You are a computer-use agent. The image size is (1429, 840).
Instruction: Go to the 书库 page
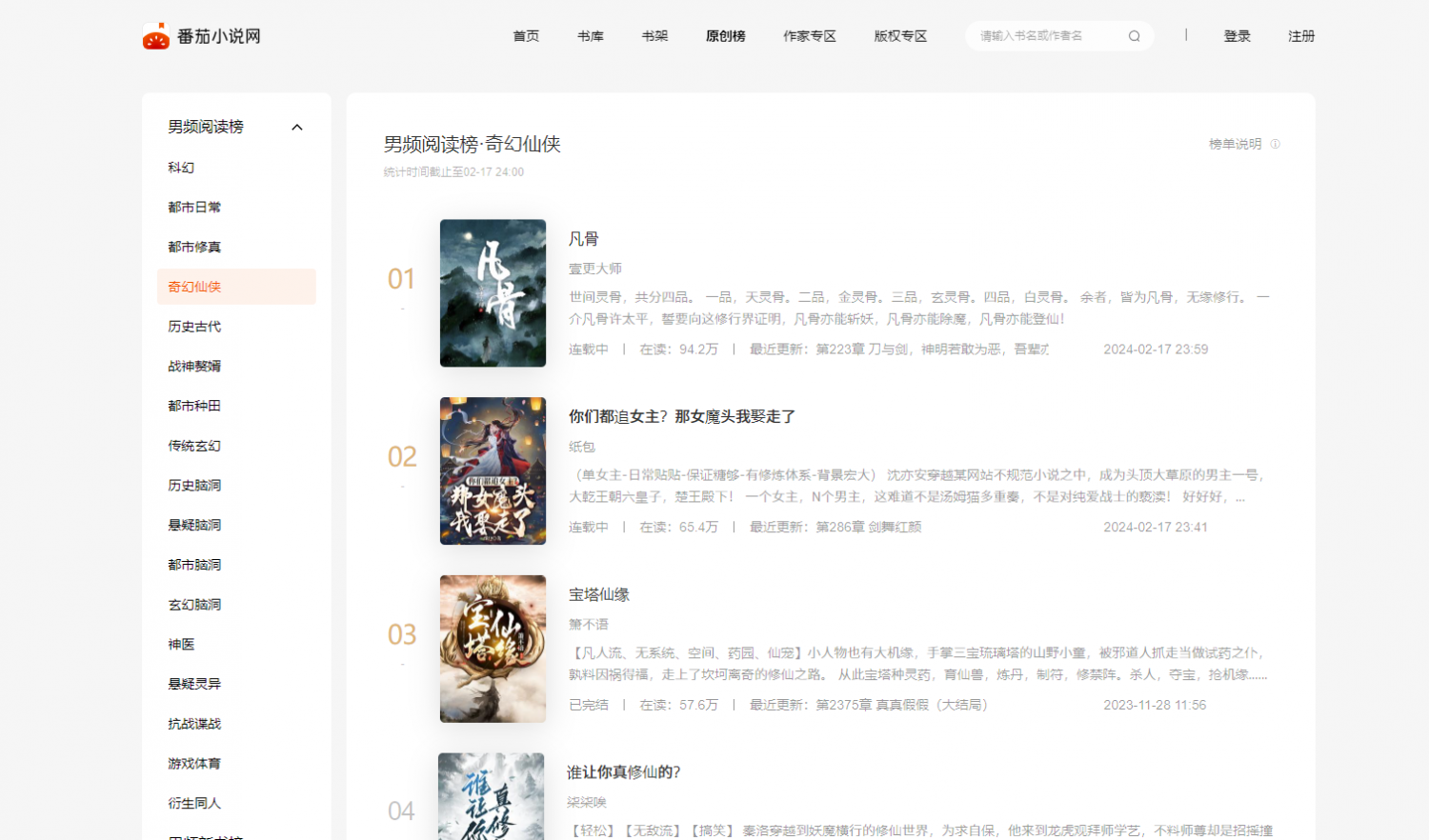coord(591,36)
